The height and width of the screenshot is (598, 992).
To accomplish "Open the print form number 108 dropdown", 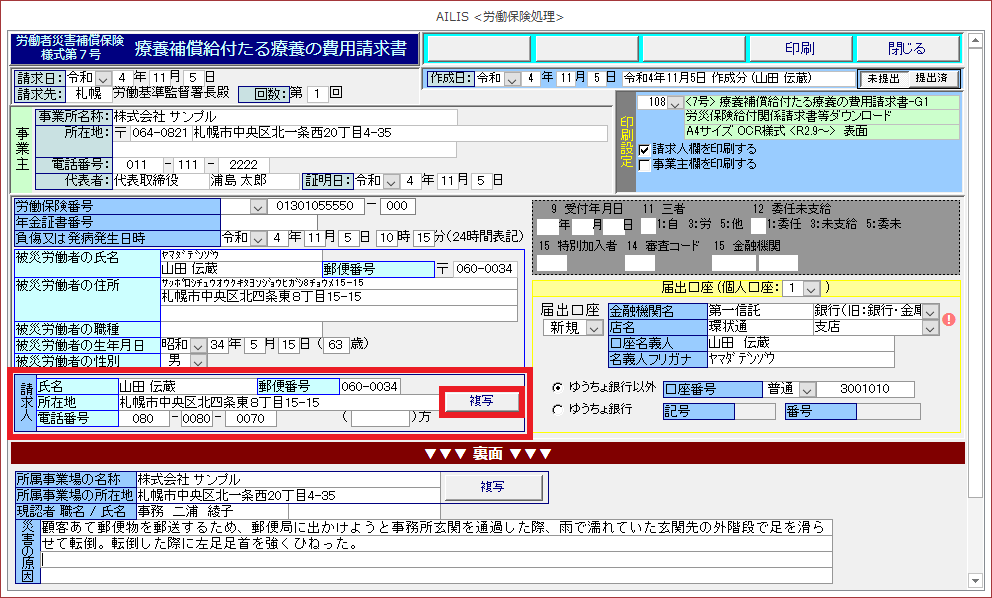I will pyautogui.click(x=676, y=103).
